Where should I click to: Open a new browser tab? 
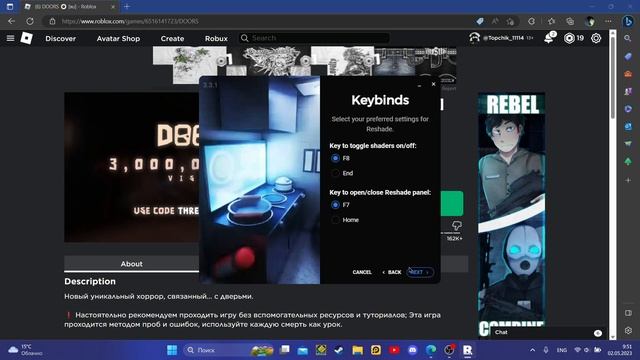click(127, 7)
